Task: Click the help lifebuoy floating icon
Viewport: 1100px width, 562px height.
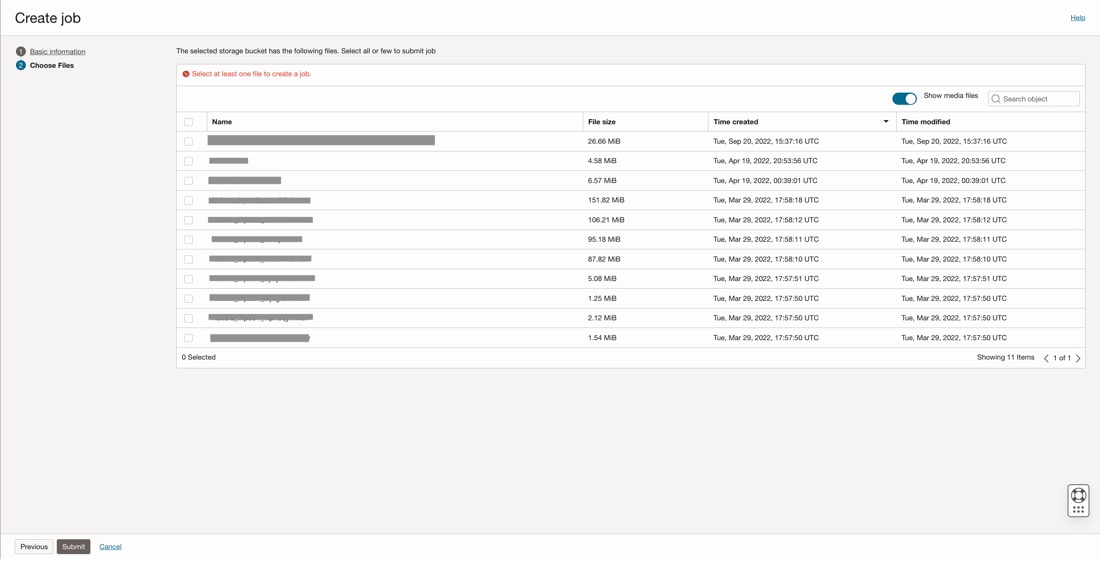Action: click(1078, 495)
